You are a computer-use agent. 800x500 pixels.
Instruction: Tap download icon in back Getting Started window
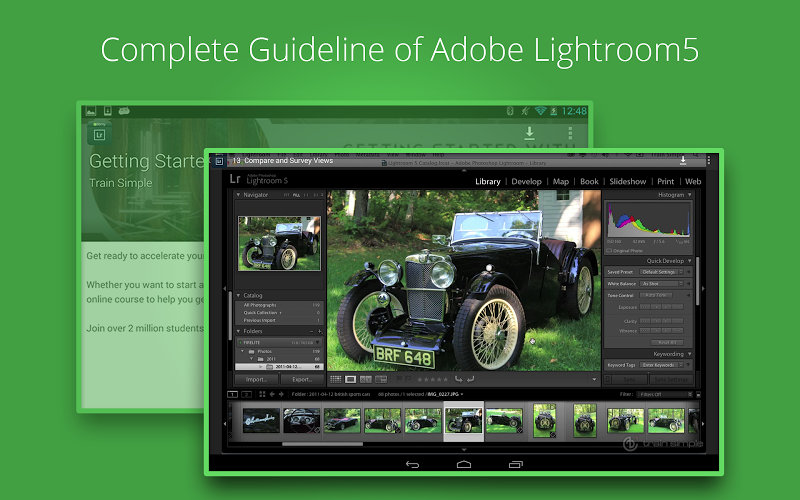530,134
